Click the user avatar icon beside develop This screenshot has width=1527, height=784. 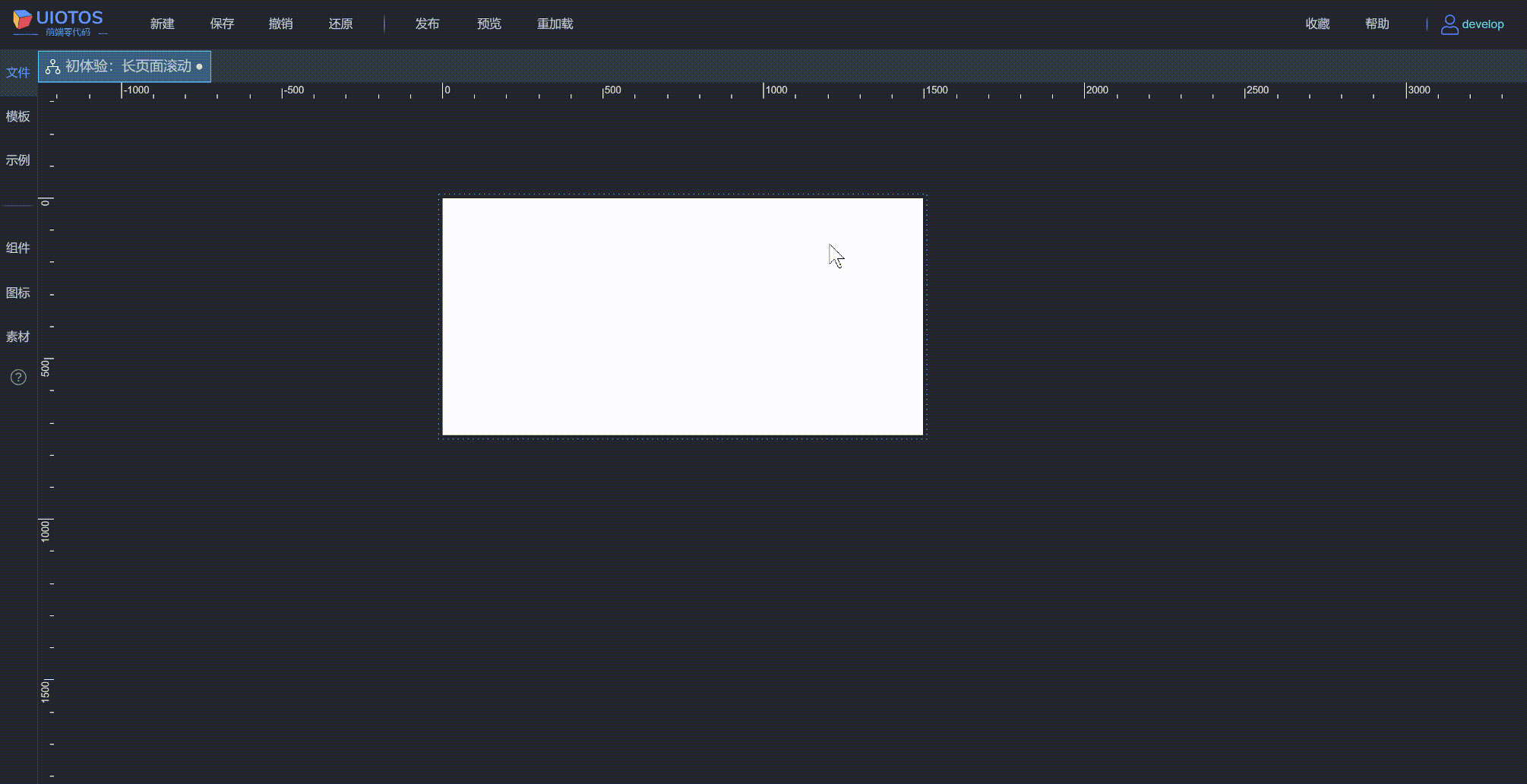[1449, 24]
